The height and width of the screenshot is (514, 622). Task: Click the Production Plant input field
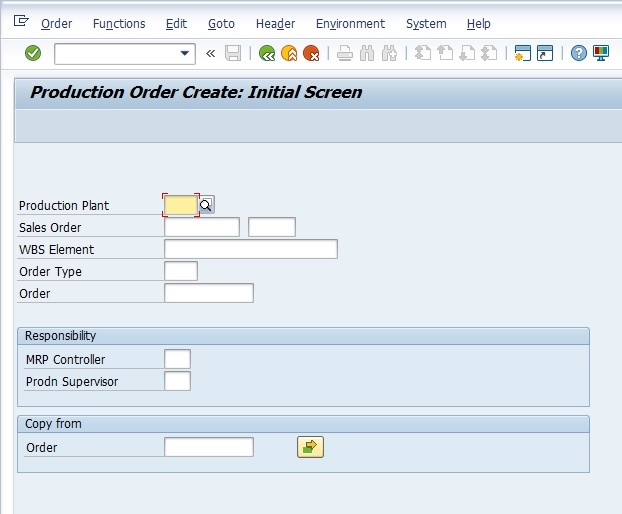pyautogui.click(x=181, y=205)
